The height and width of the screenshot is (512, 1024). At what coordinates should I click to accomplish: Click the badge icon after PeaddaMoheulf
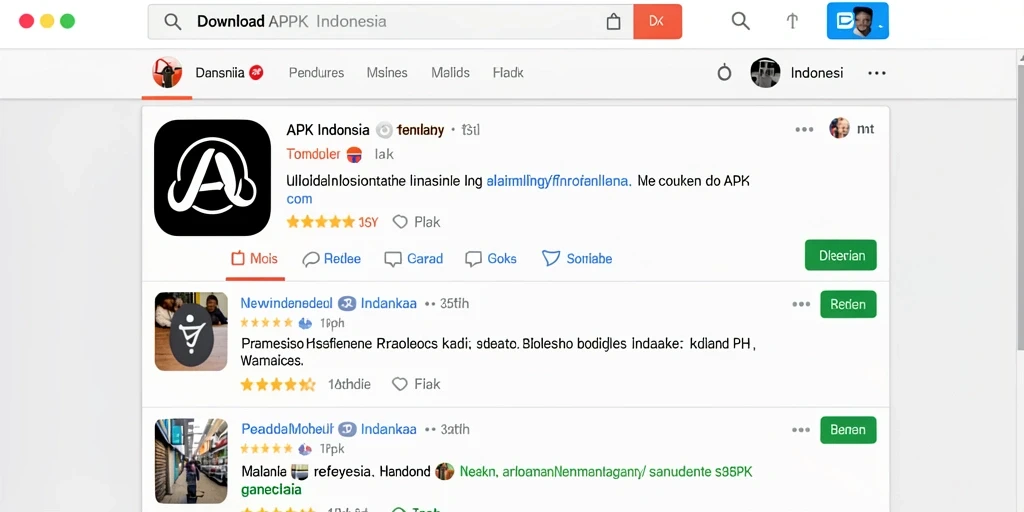(x=347, y=429)
